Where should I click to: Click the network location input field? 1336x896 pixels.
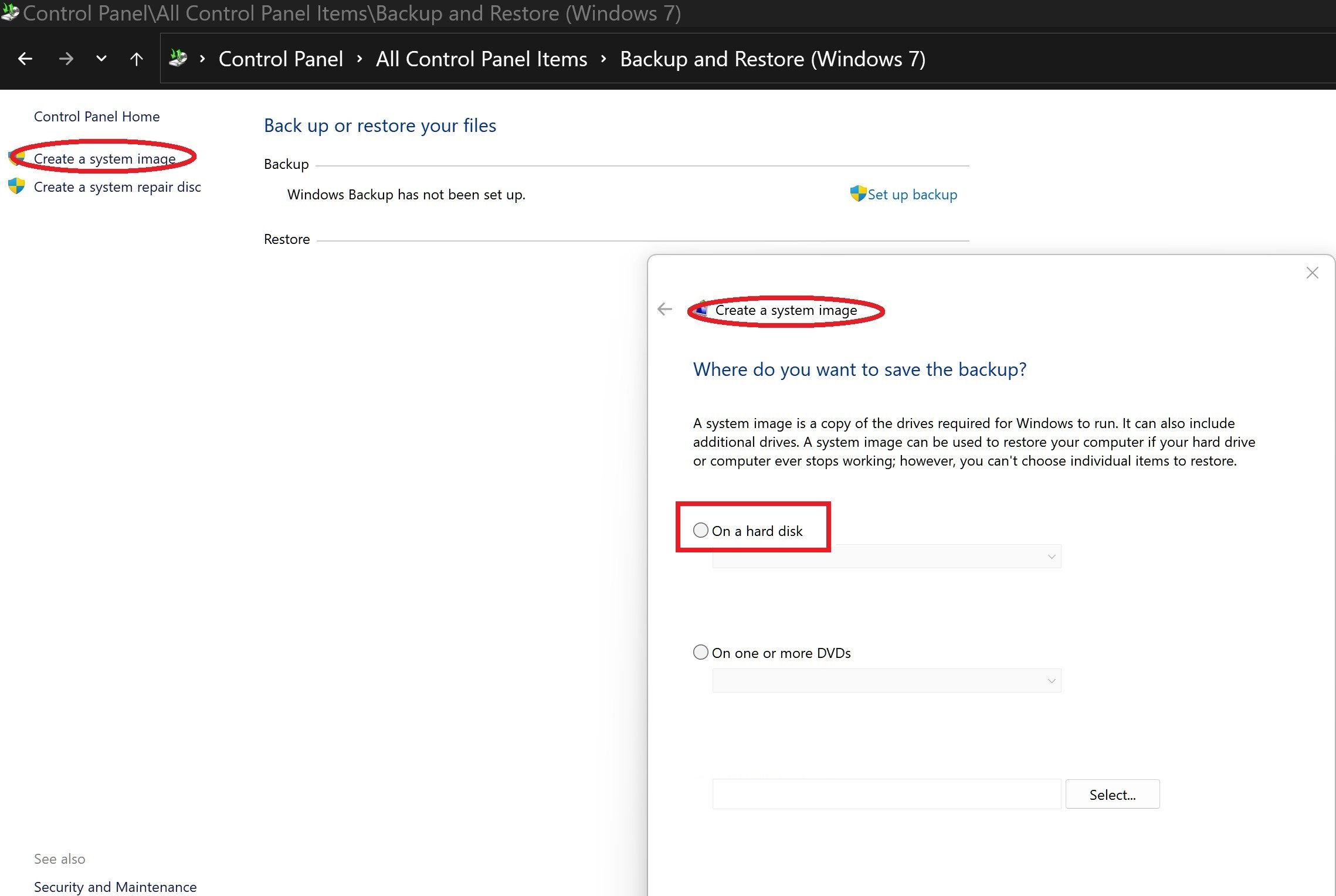tap(886, 795)
